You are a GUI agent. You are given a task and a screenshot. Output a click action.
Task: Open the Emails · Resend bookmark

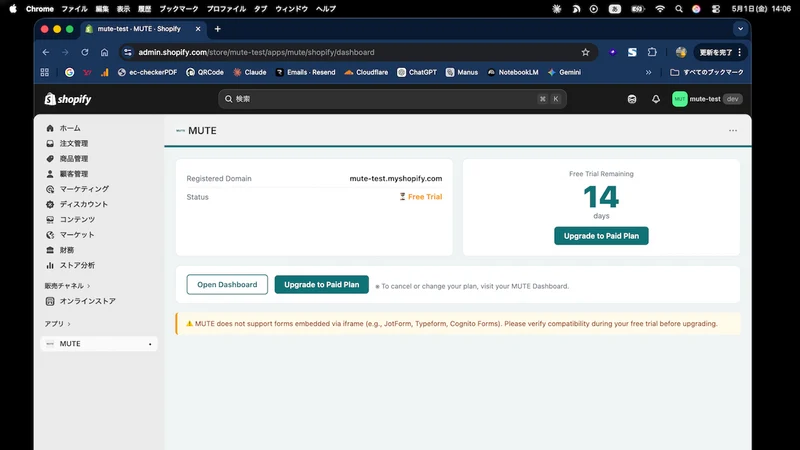305,72
